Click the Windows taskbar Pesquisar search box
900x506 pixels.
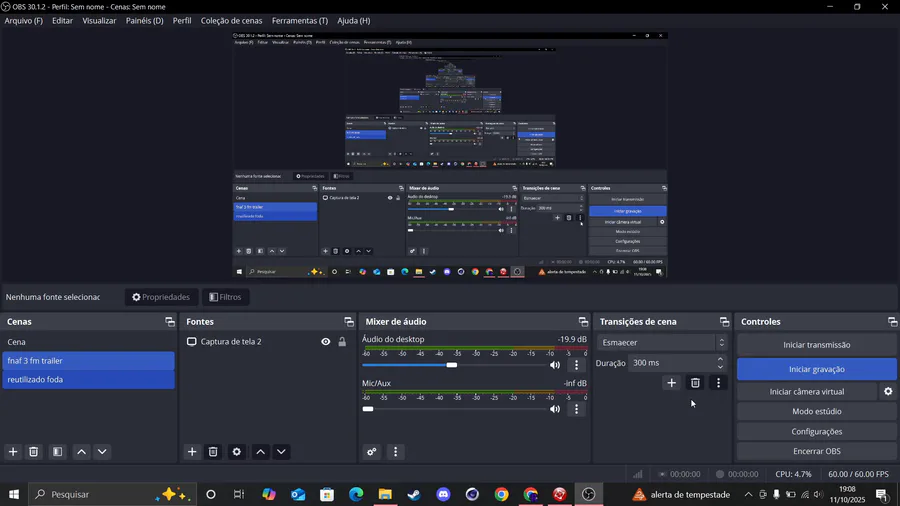(112, 494)
